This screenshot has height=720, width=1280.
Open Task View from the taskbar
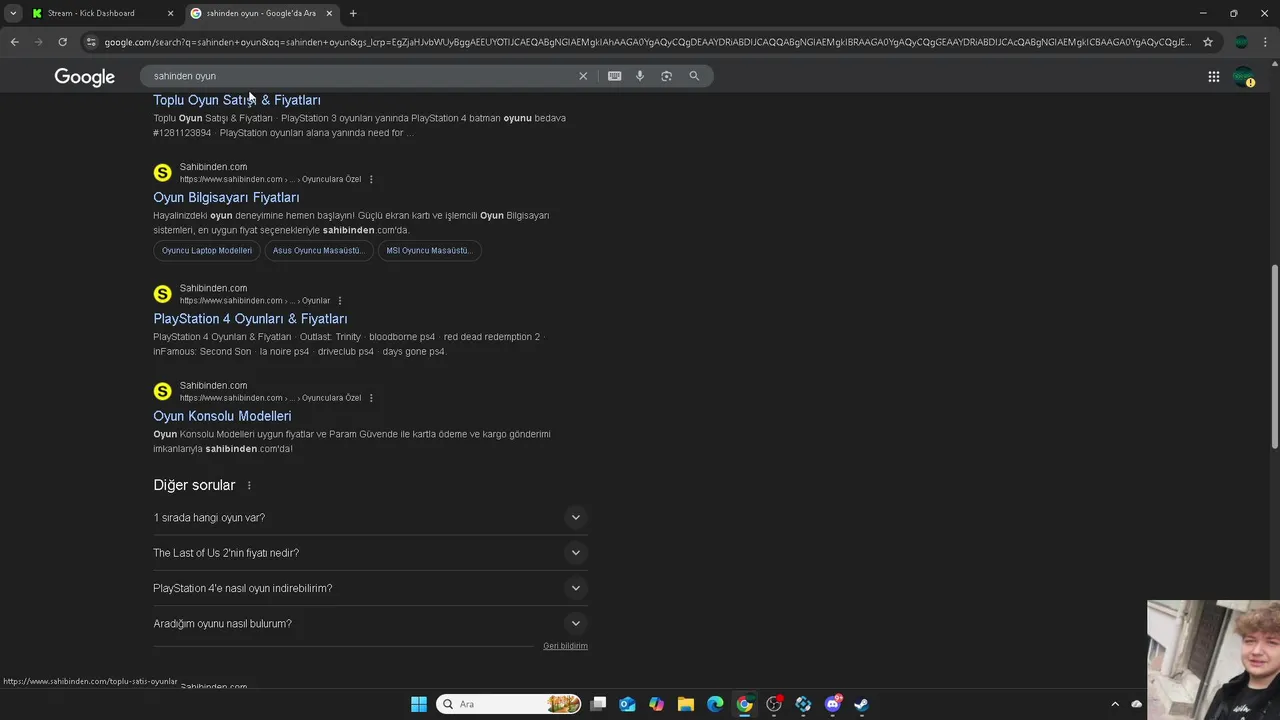pos(598,704)
